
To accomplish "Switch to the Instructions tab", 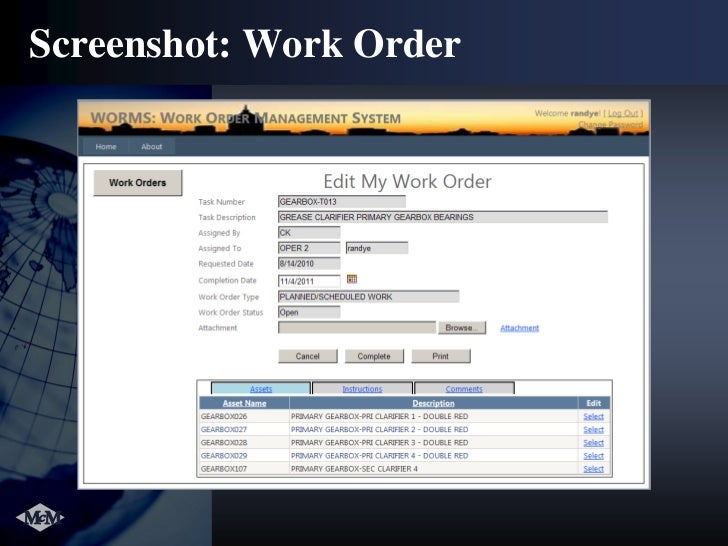I will [x=362, y=389].
